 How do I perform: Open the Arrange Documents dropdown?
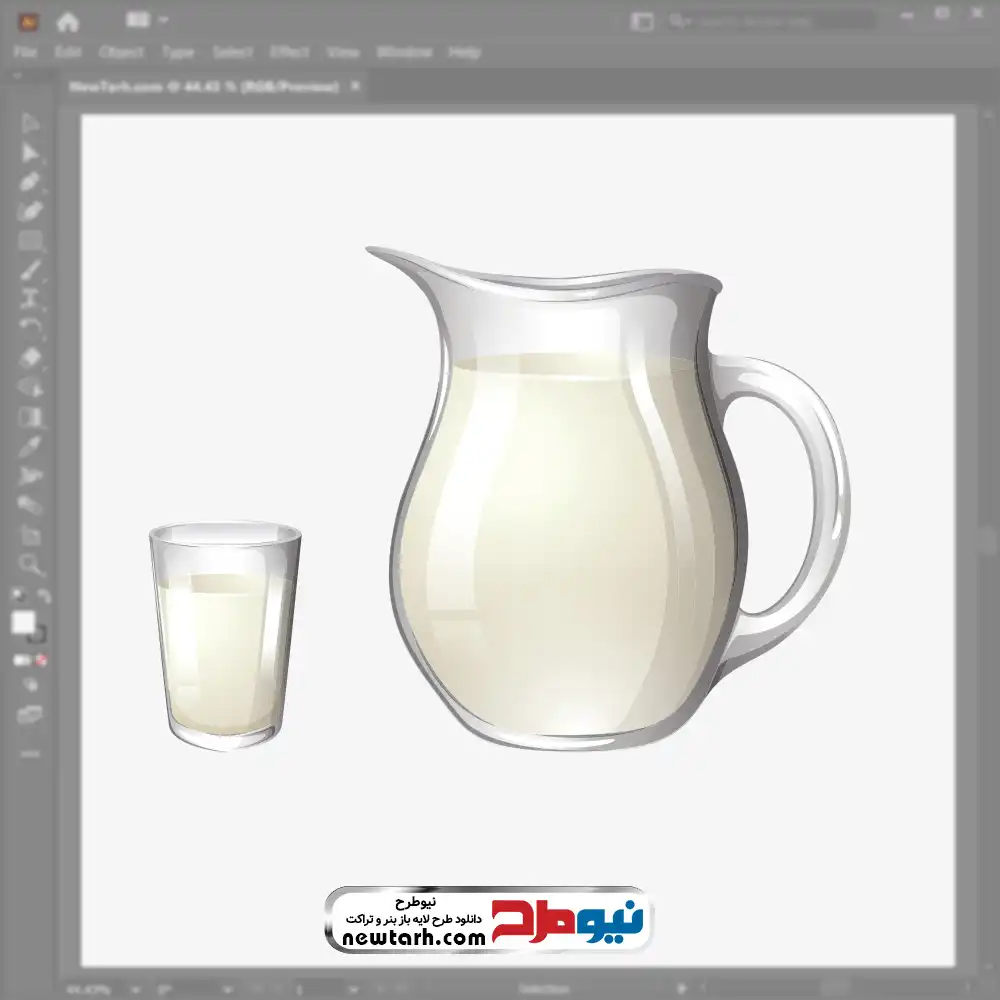pyautogui.click(x=148, y=20)
